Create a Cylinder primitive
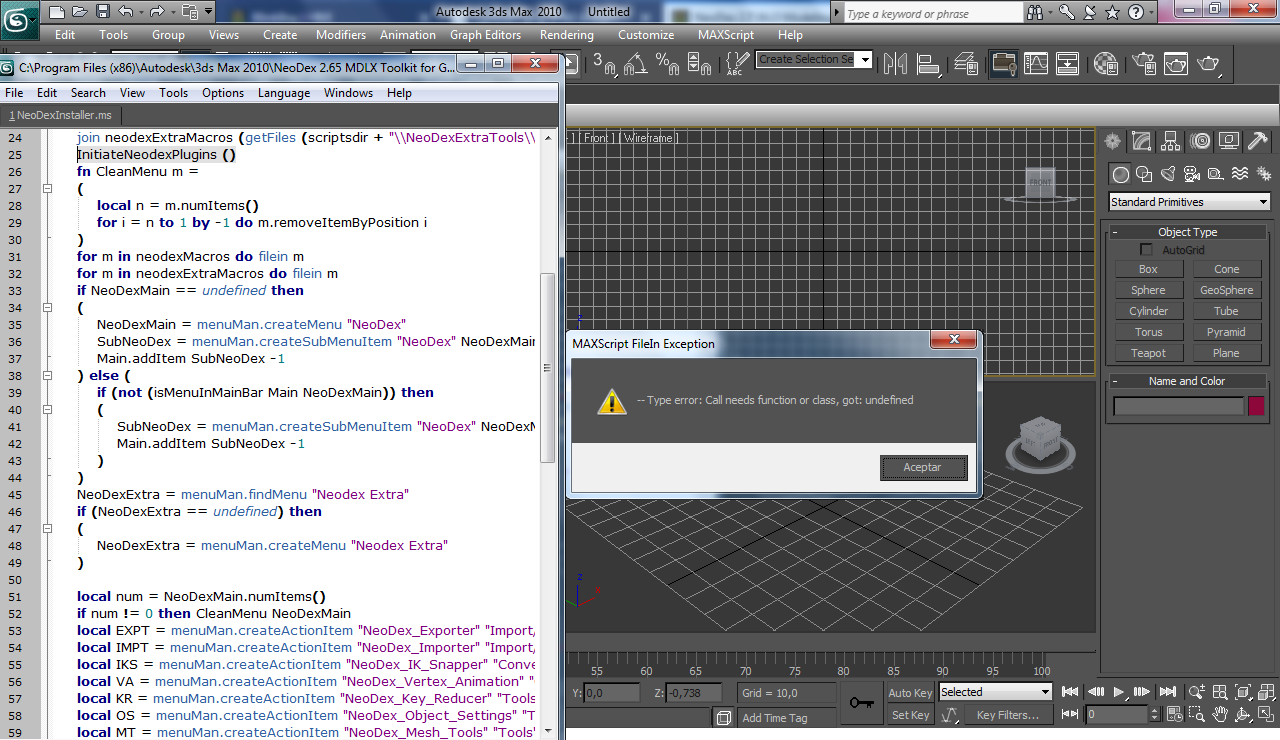 pyautogui.click(x=1149, y=311)
